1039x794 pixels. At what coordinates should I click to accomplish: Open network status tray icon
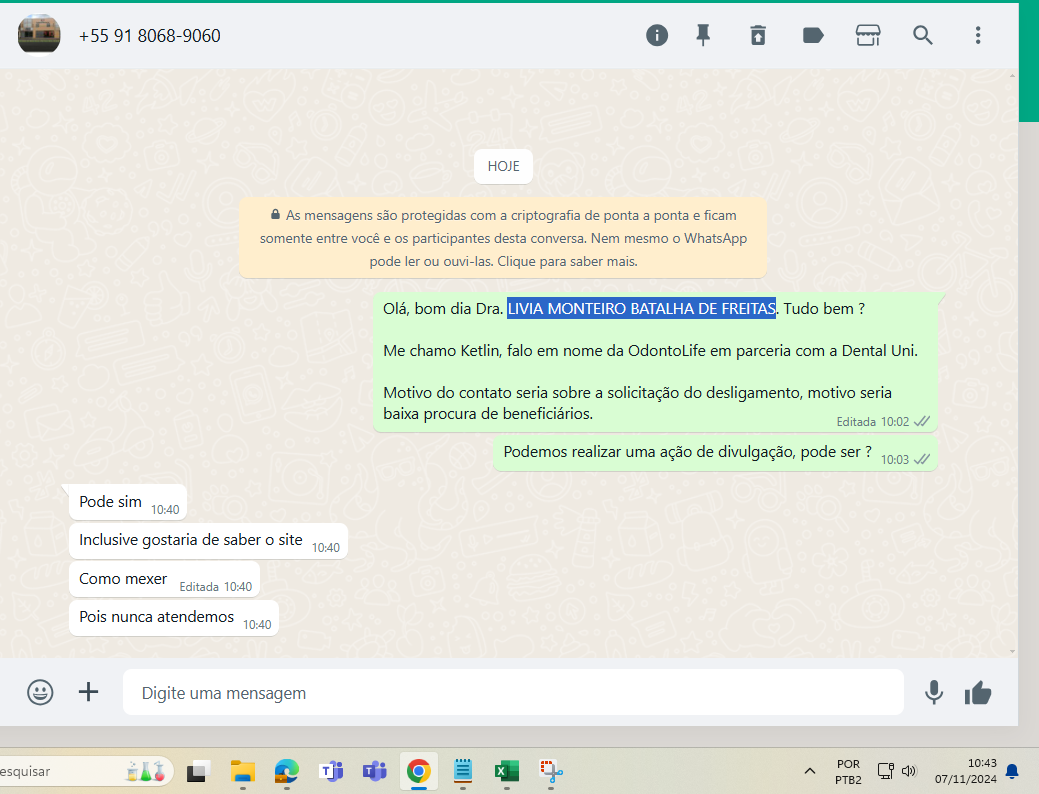(885, 771)
